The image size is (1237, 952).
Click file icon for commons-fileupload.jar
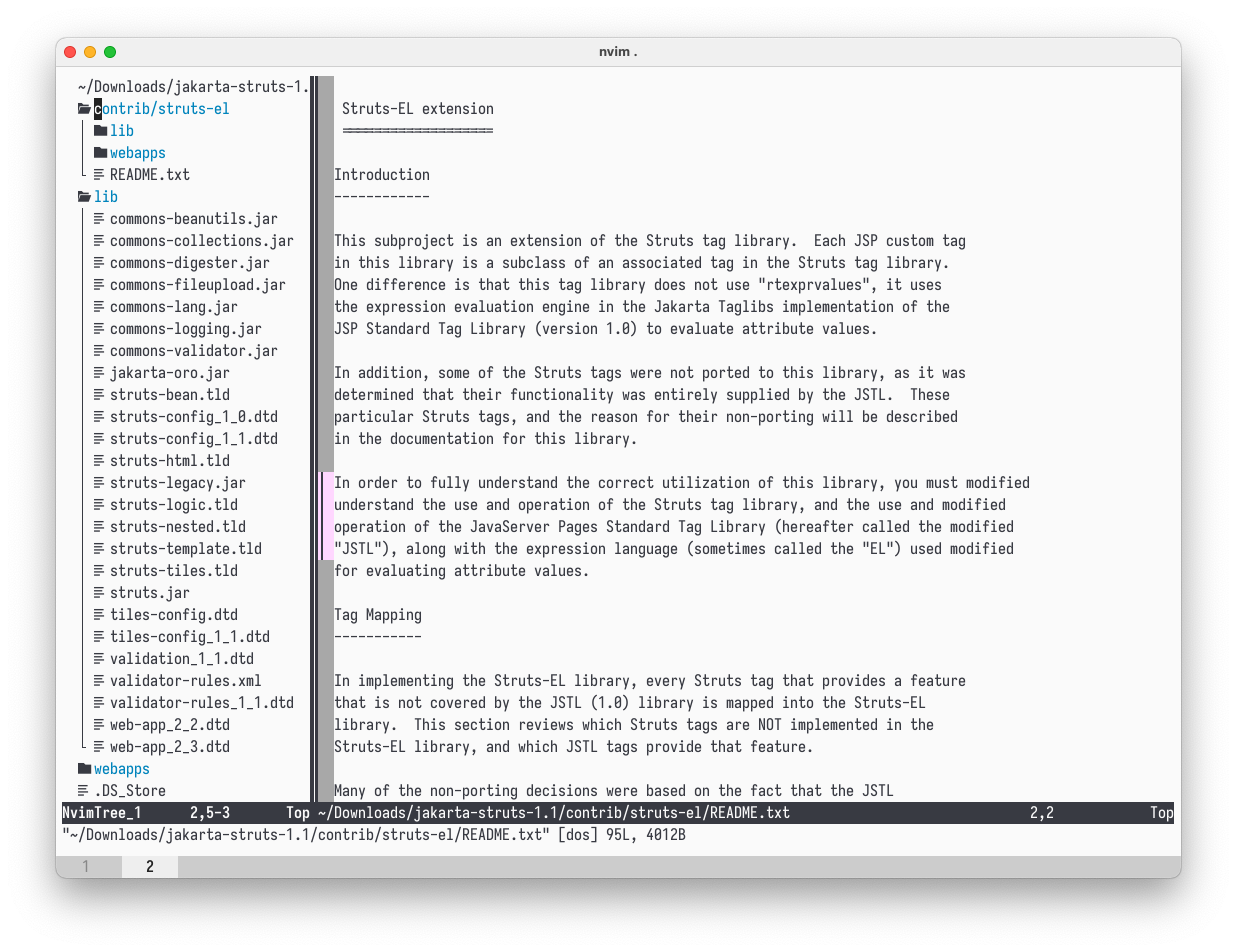(99, 285)
